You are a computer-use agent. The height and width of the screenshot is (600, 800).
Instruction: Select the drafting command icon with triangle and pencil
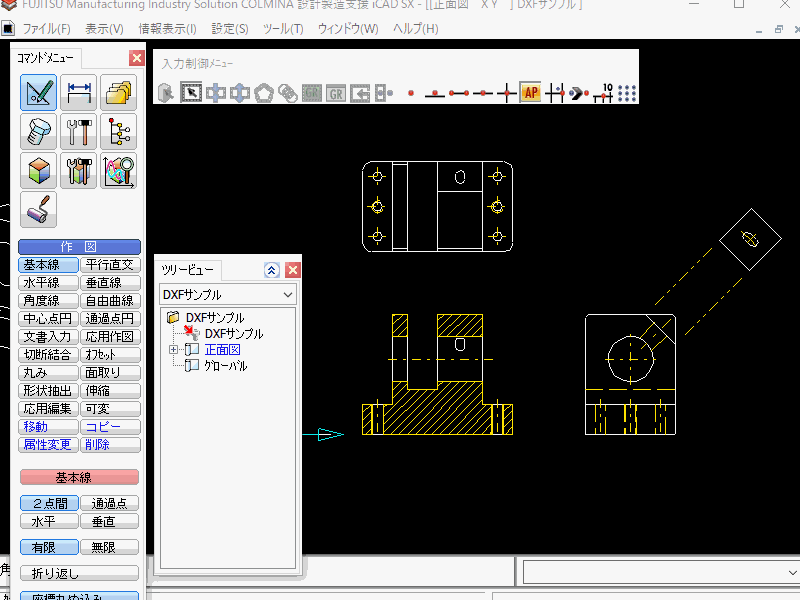[x=38, y=93]
